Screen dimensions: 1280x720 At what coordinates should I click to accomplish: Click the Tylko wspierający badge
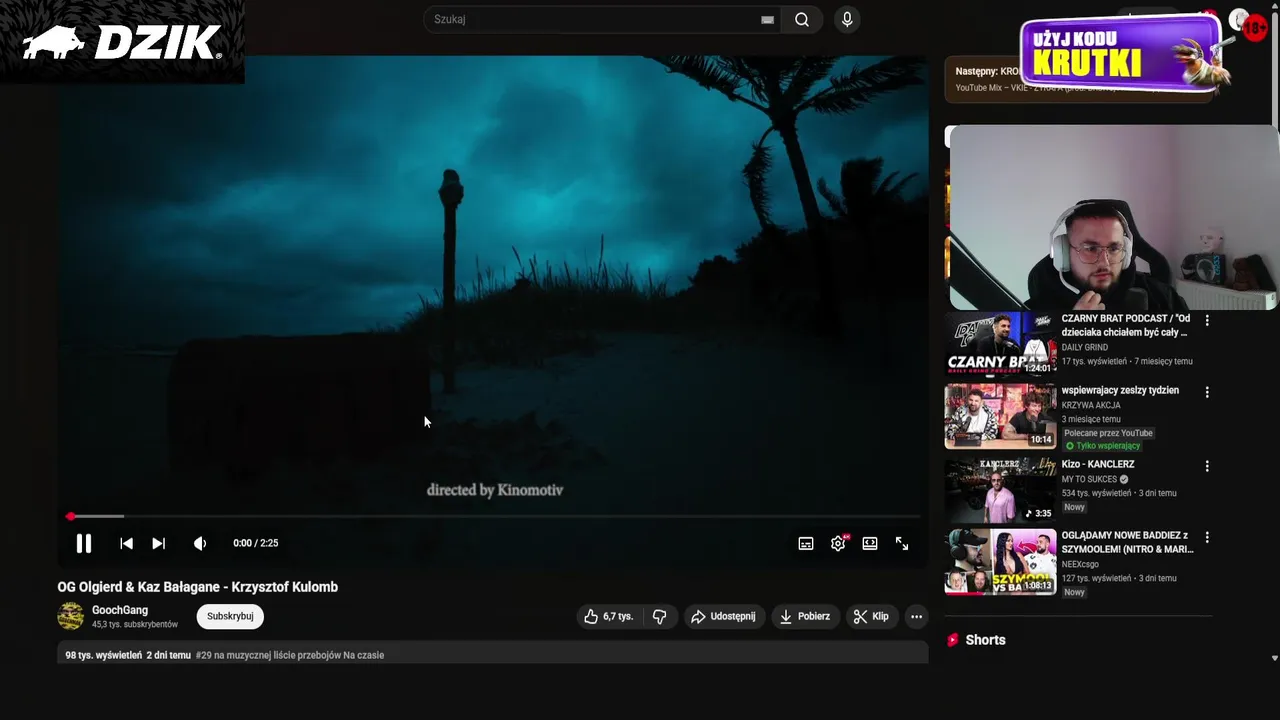pyautogui.click(x=1102, y=446)
